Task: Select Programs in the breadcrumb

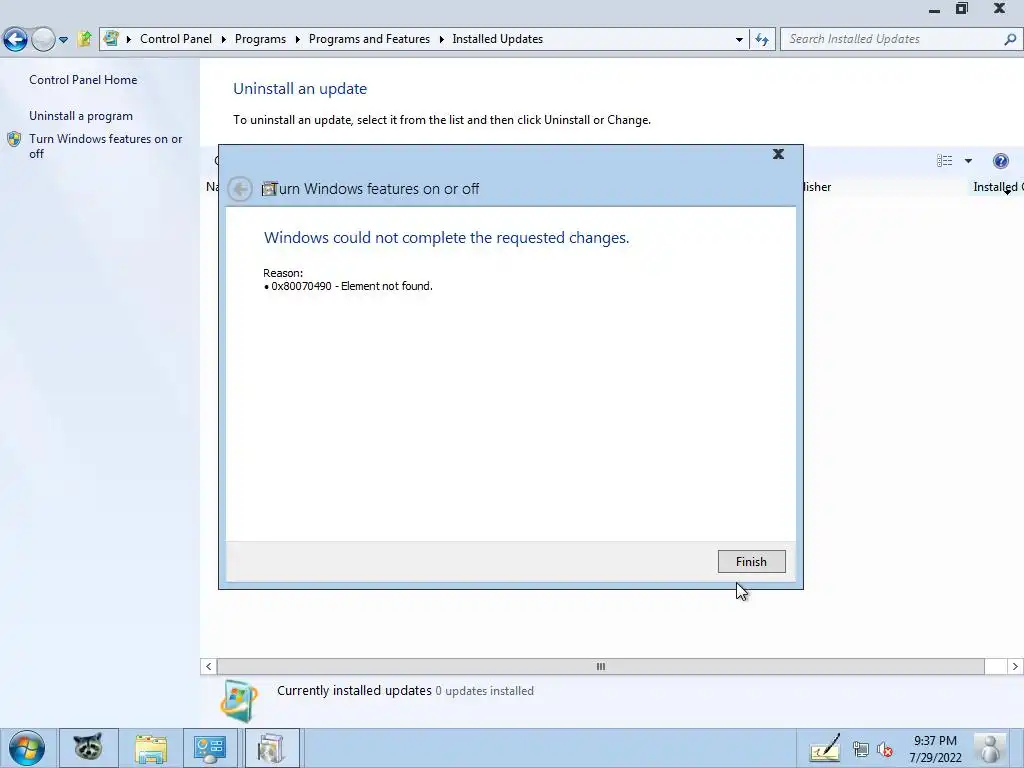Action: point(260,39)
